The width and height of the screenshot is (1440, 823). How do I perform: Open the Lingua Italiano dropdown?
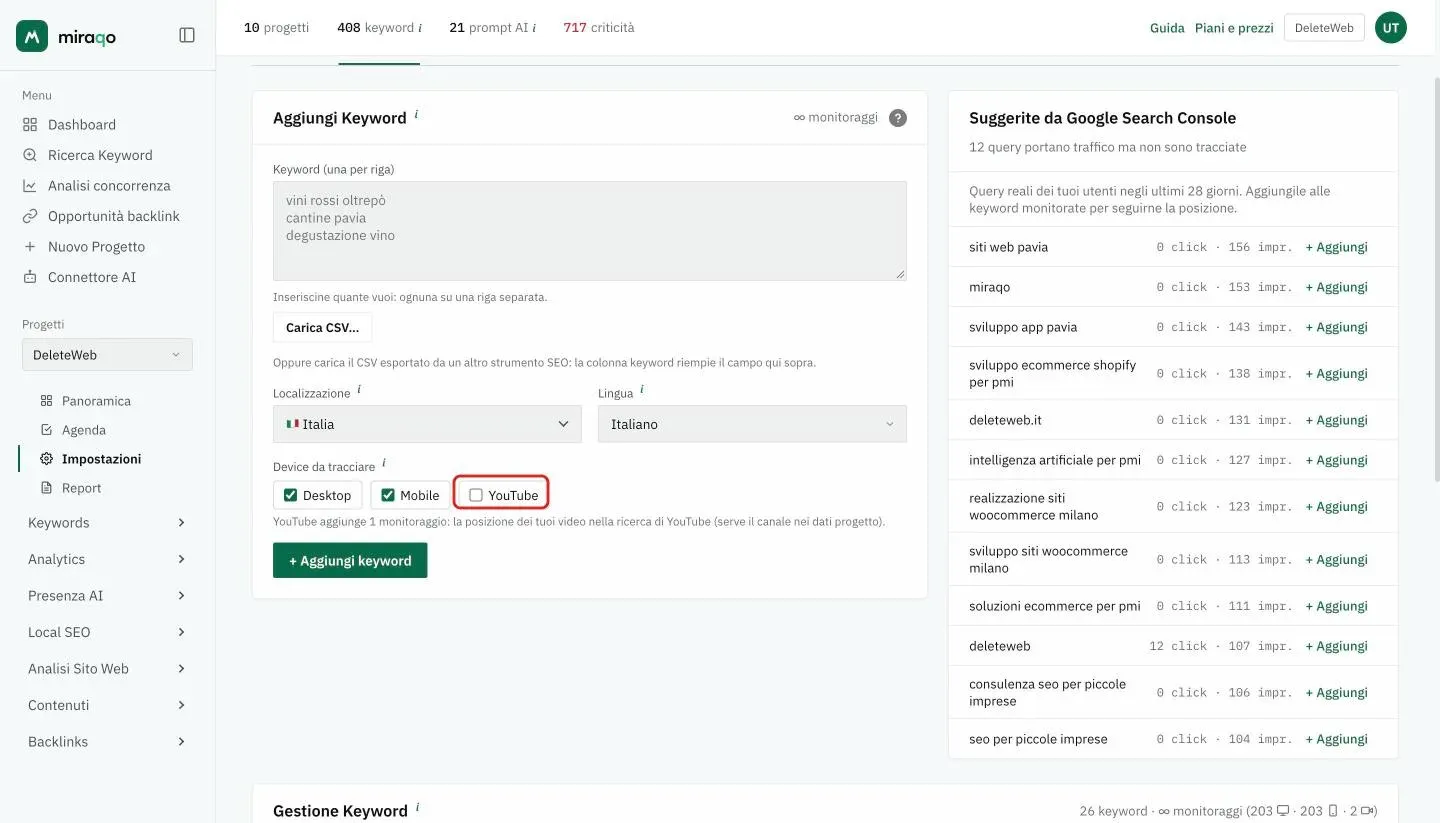(752, 424)
